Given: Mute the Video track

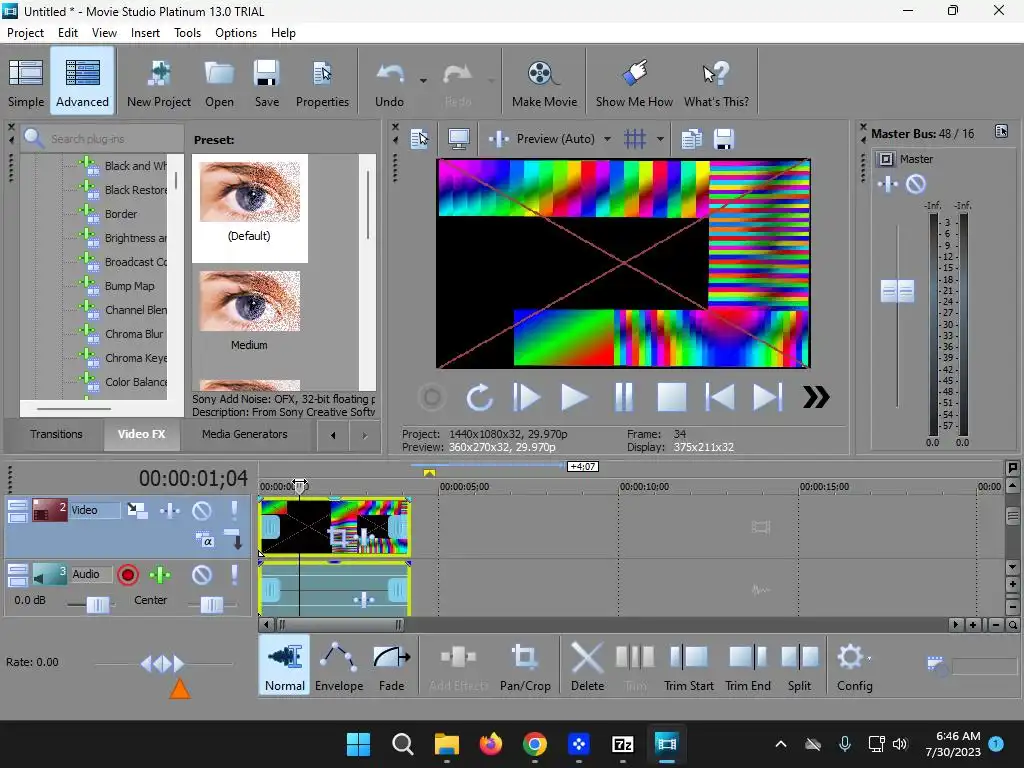Looking at the screenshot, I should coord(202,510).
